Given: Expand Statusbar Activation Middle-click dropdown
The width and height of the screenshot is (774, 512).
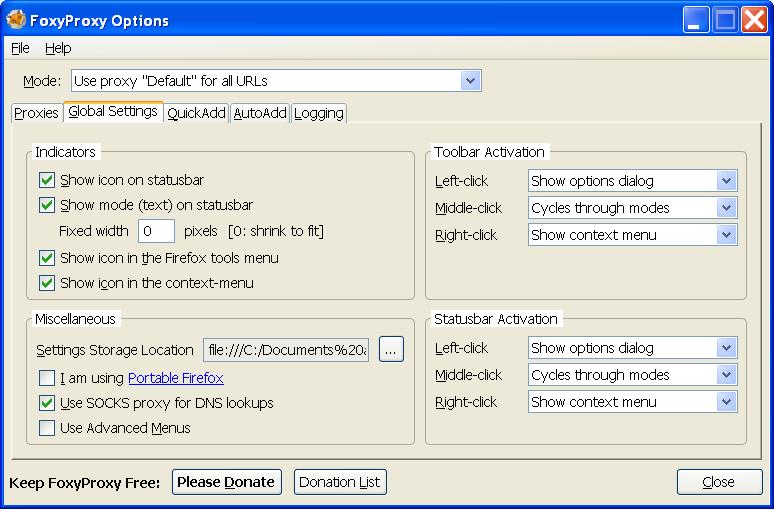Looking at the screenshot, I should pyautogui.click(x=633, y=375).
